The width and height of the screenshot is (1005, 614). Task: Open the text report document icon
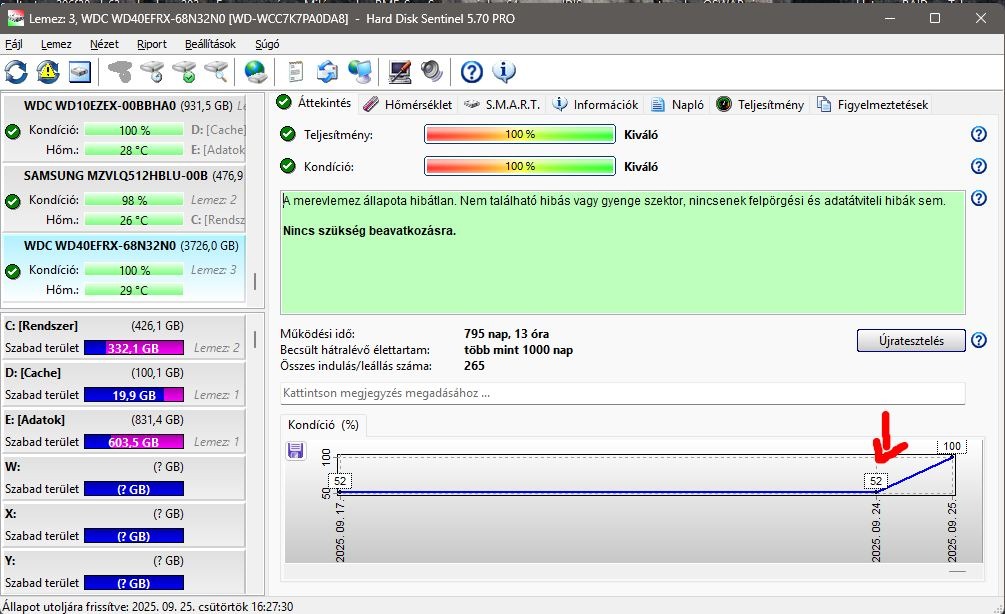295,72
